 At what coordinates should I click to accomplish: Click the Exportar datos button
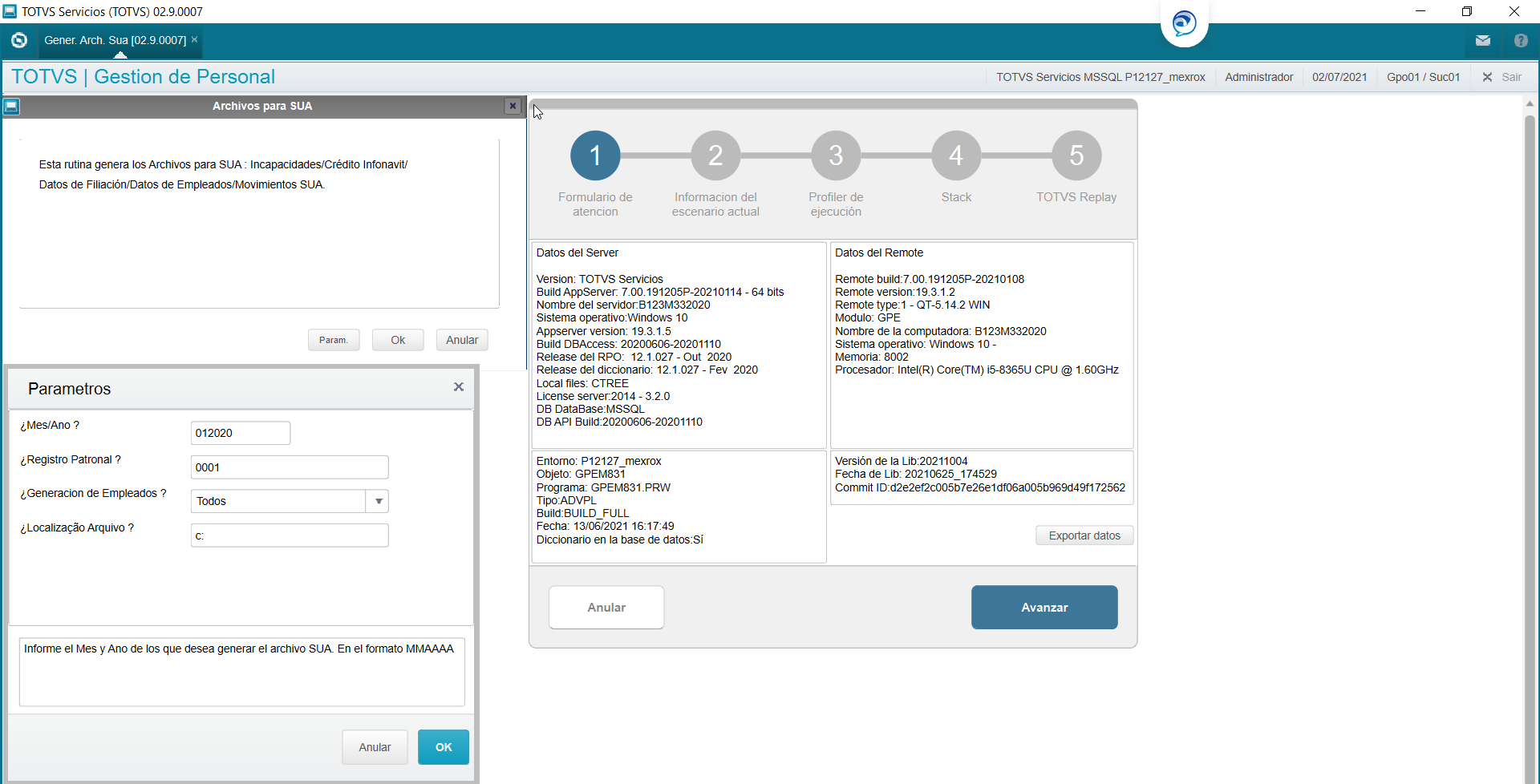[x=1084, y=535]
